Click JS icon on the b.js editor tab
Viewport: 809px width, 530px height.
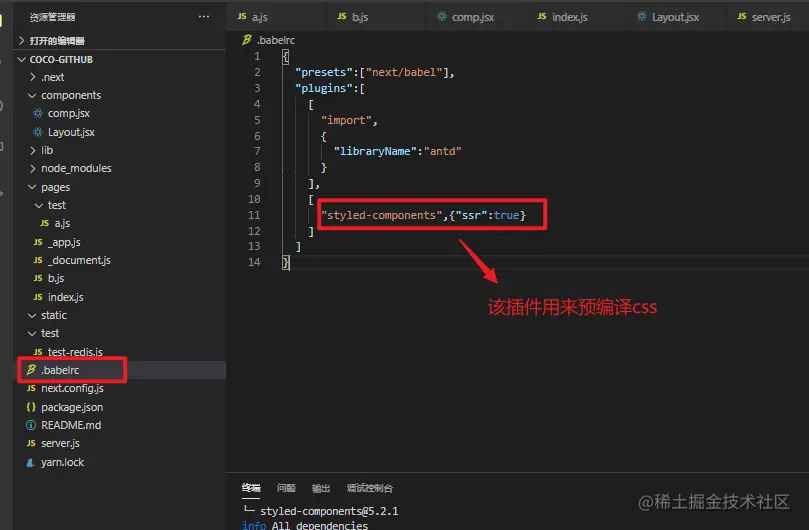[x=342, y=17]
